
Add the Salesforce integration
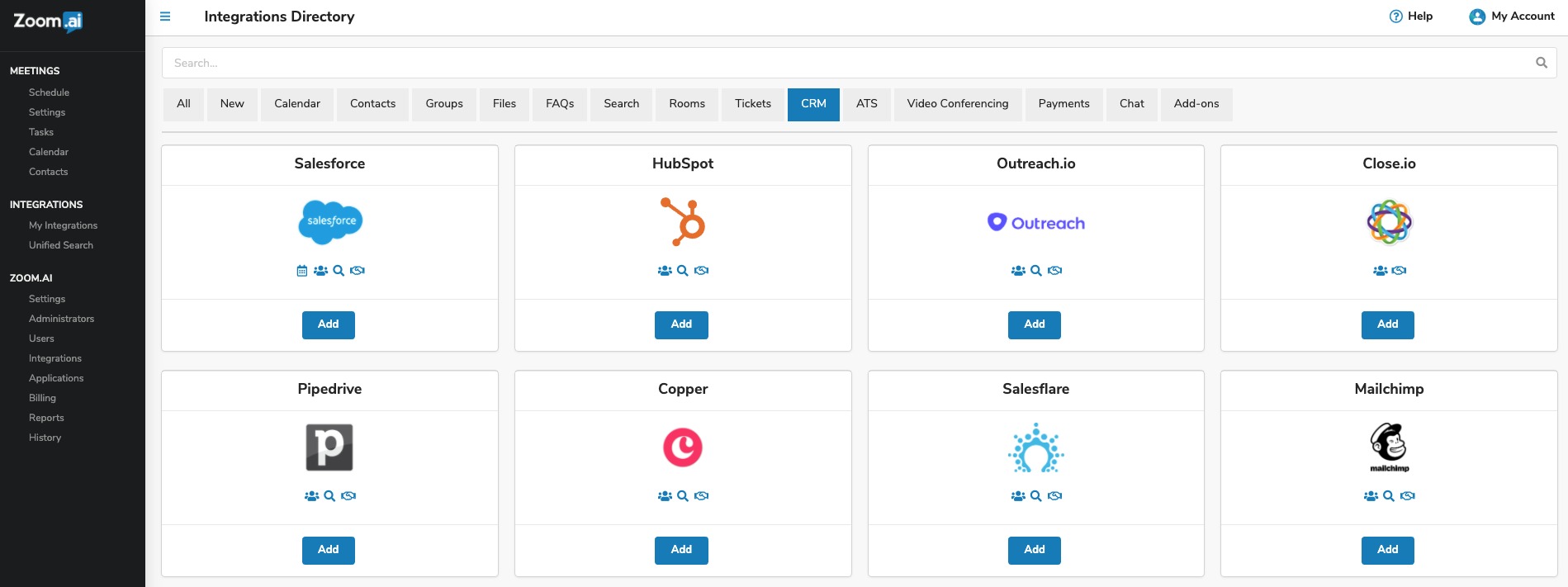pyautogui.click(x=329, y=324)
